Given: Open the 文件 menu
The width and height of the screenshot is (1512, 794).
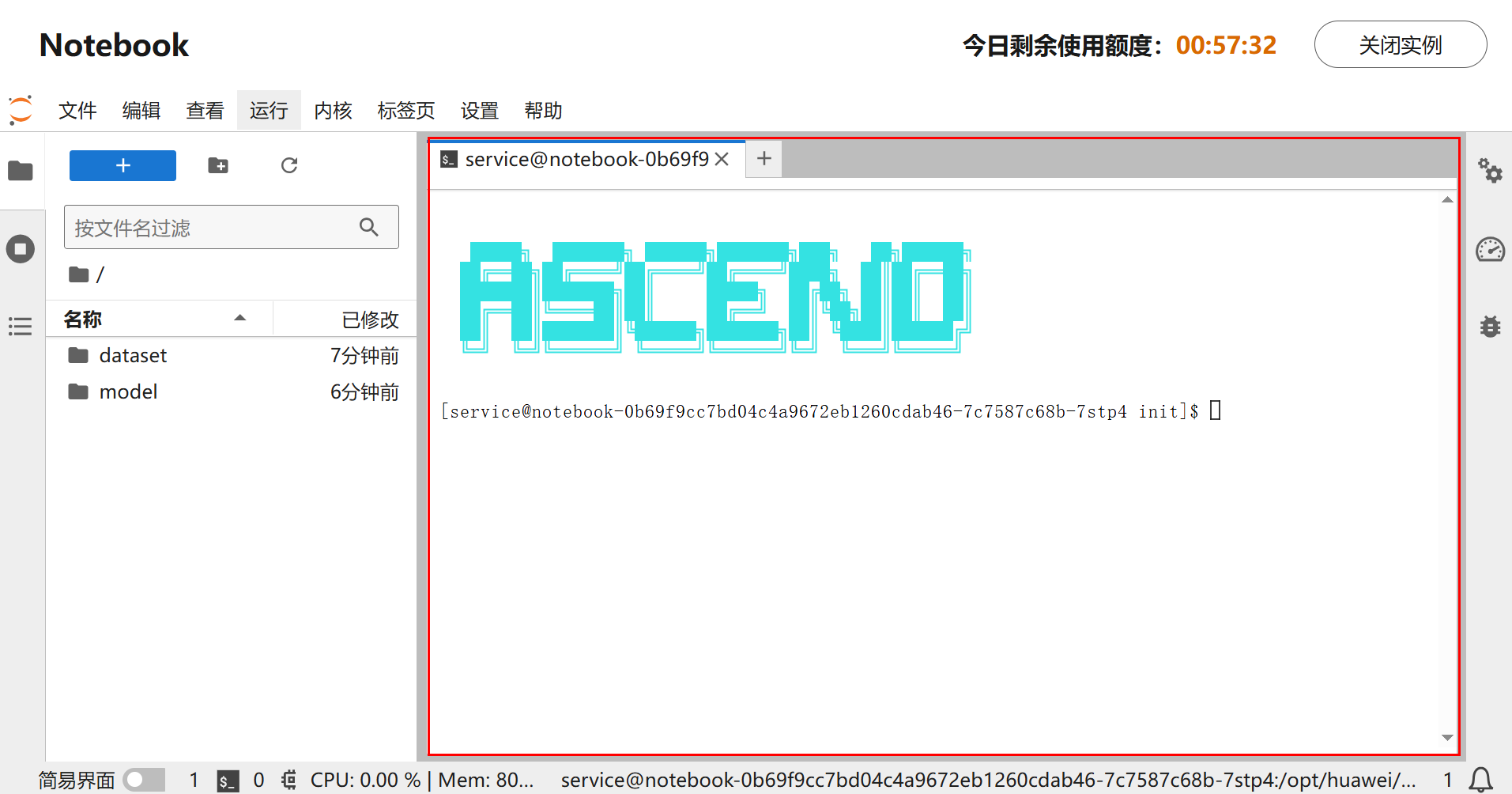Looking at the screenshot, I should pos(77,110).
